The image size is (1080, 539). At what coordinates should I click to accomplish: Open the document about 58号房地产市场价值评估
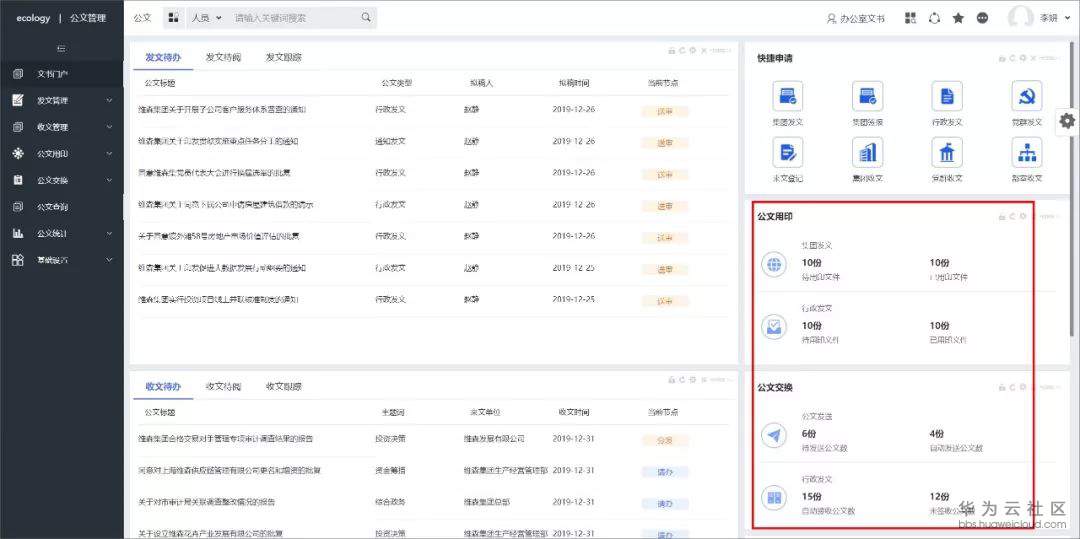click(218, 236)
